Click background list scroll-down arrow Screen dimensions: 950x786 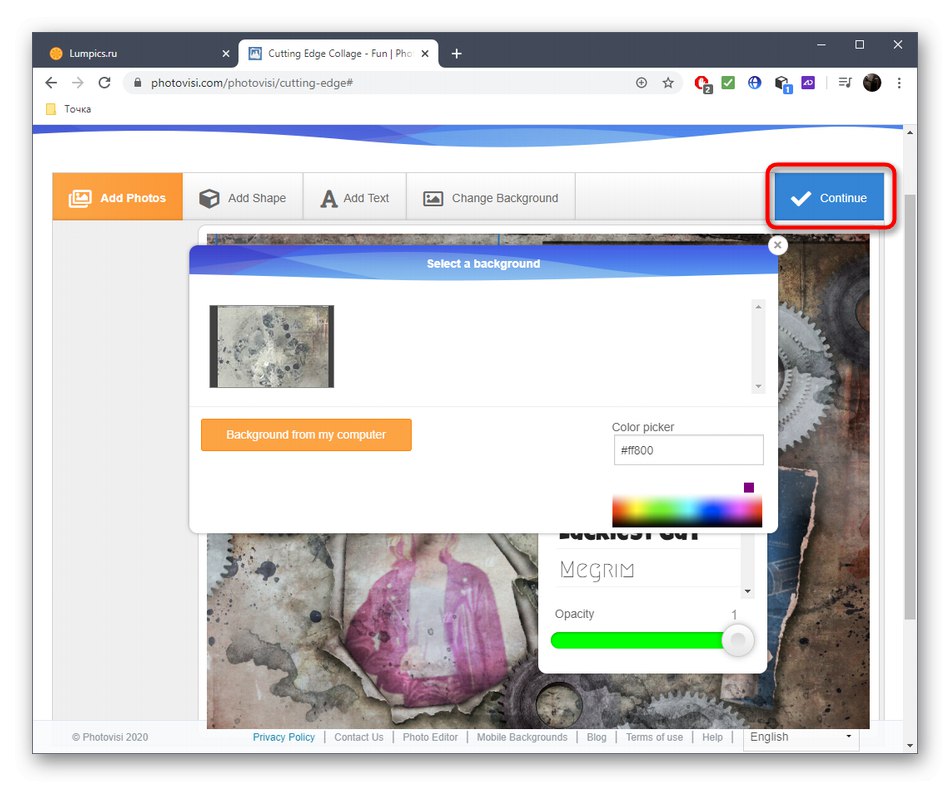click(x=758, y=387)
